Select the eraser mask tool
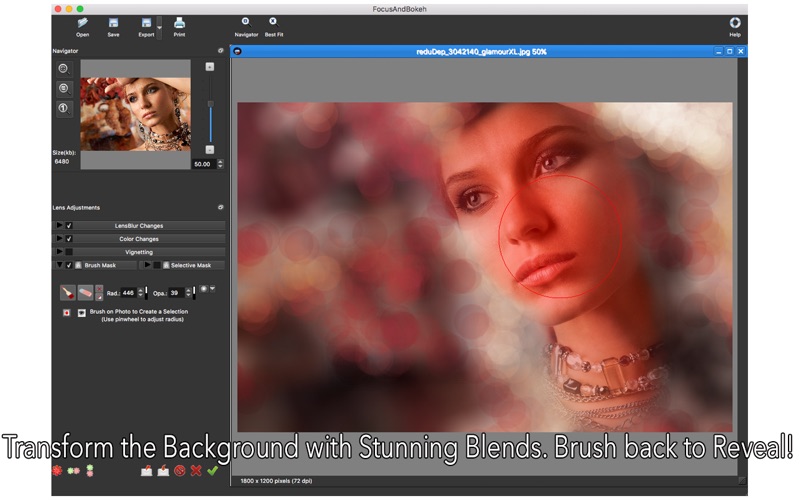Viewport: 800px width, 500px height. 85,292
